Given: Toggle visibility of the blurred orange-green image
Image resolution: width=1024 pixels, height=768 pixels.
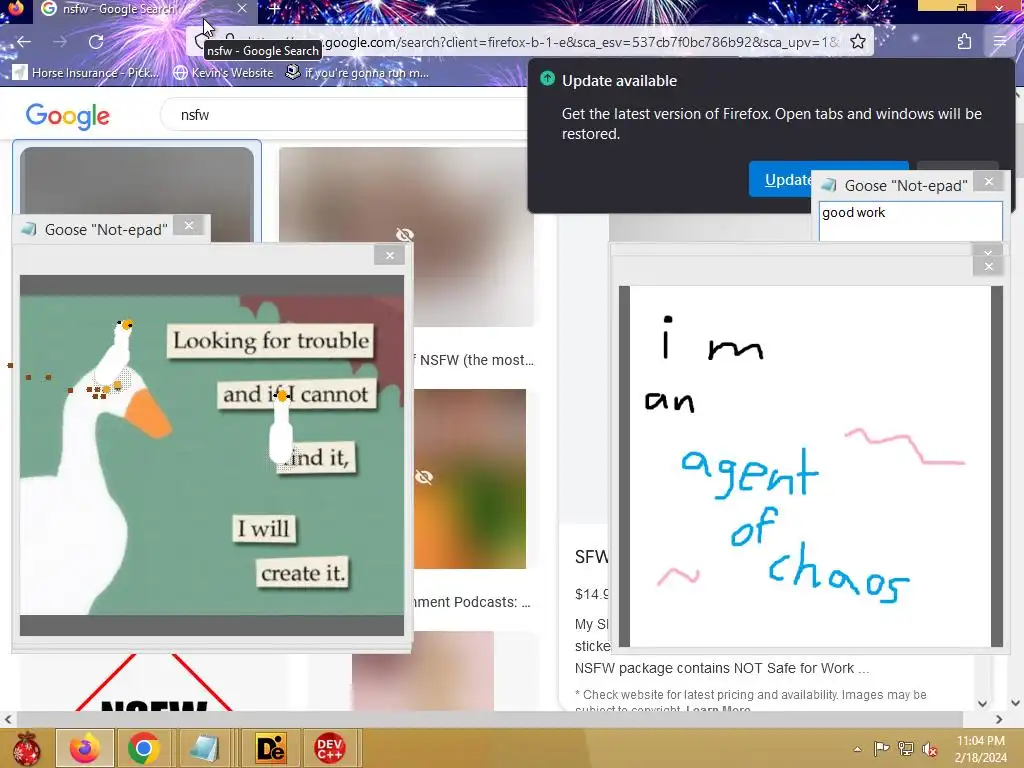Looking at the screenshot, I should coord(424,477).
